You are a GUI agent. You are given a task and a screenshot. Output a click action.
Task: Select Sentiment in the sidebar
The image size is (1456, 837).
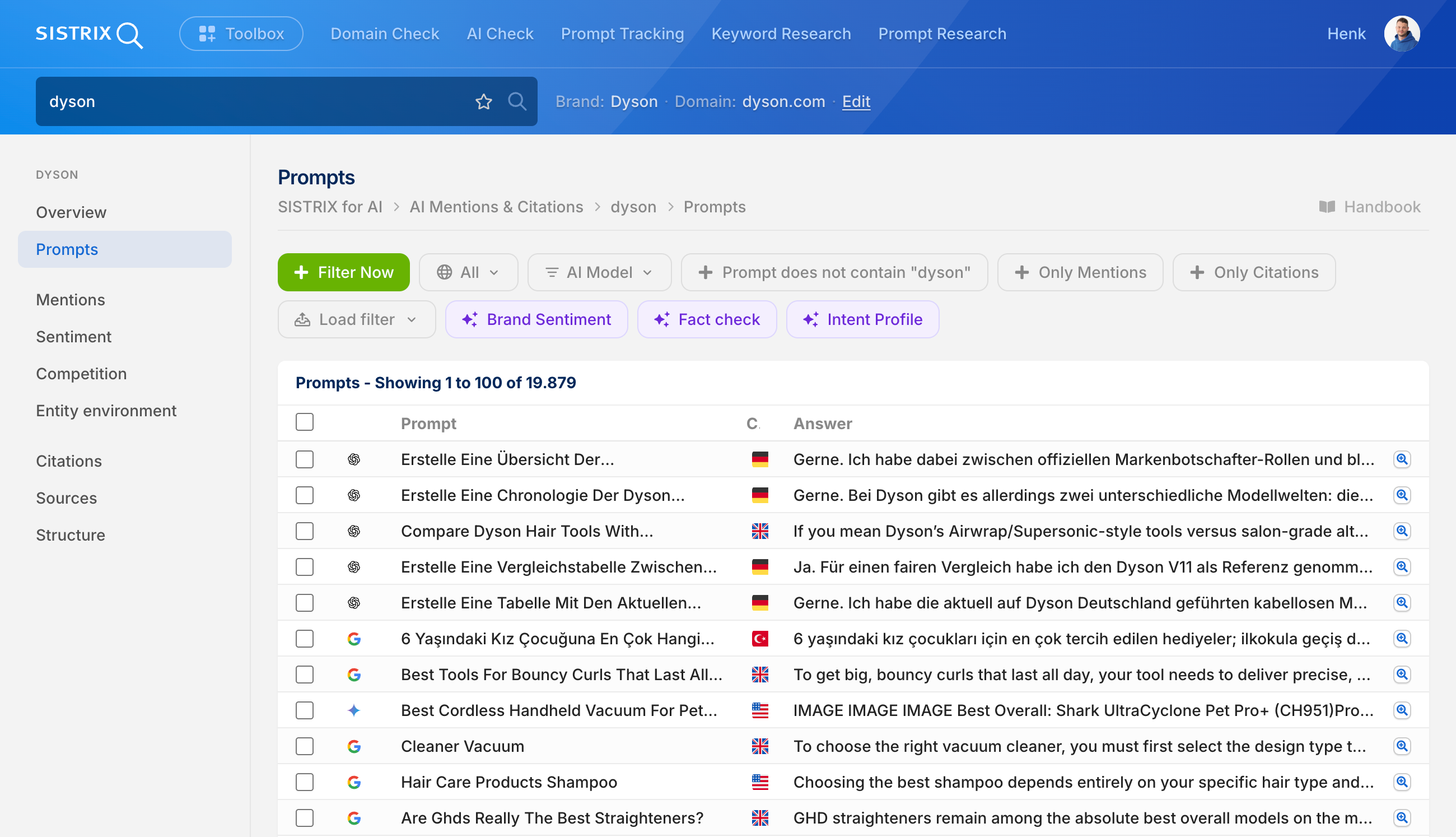point(125,337)
